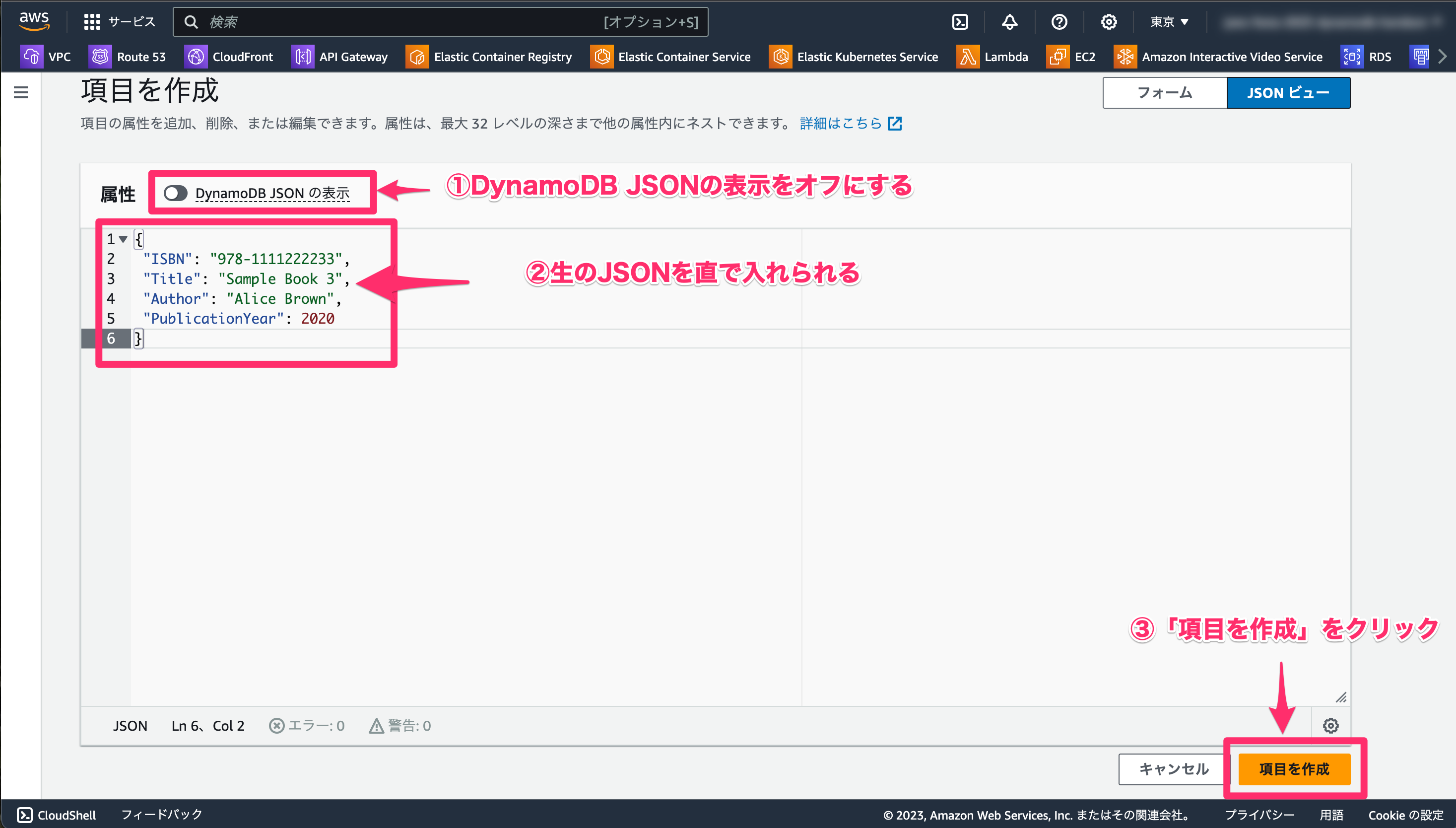Open Amazon Interactive Video Service shortcut

pos(1218,57)
